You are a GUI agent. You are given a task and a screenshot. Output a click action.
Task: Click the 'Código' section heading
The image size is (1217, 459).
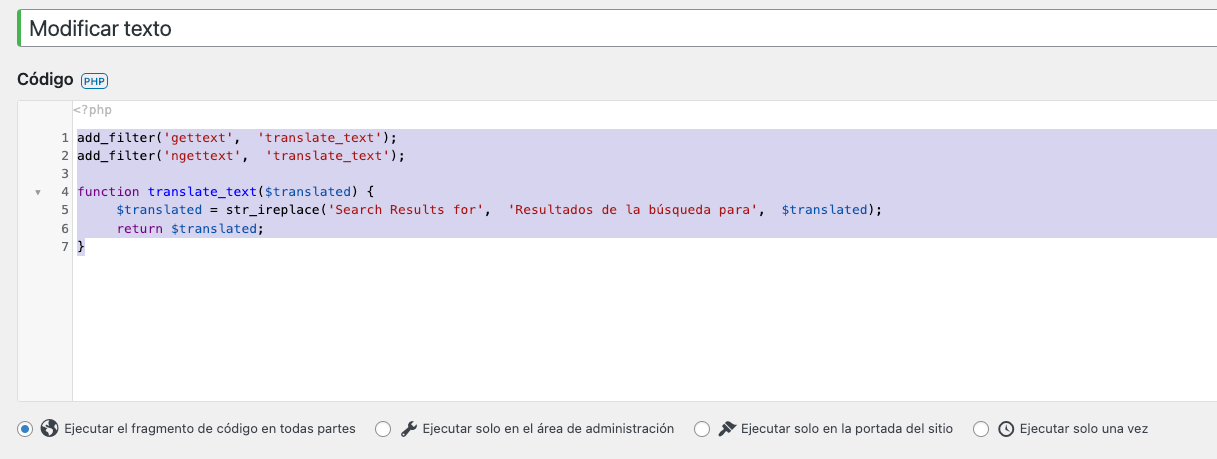tap(45, 80)
